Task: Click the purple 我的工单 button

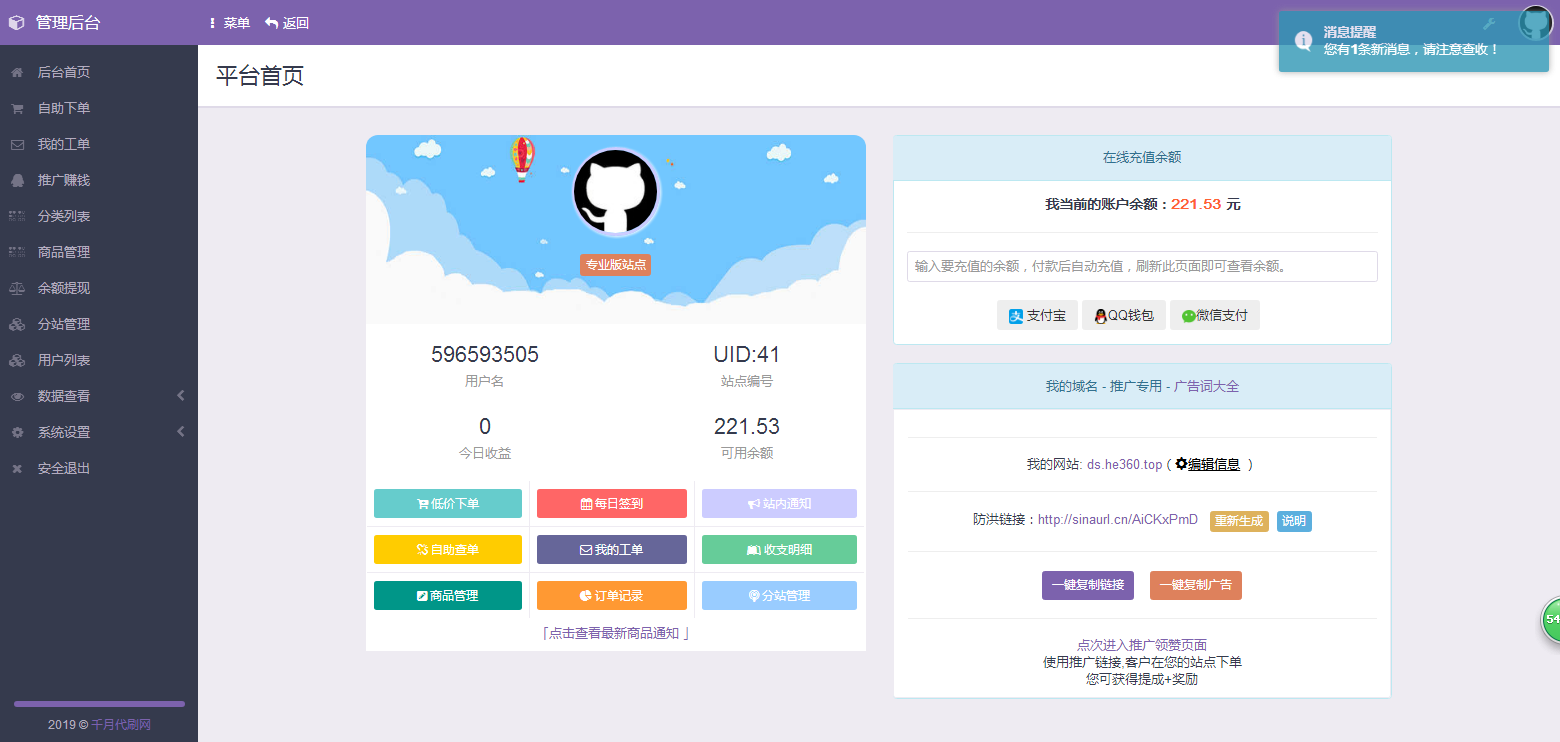Action: pos(612,549)
